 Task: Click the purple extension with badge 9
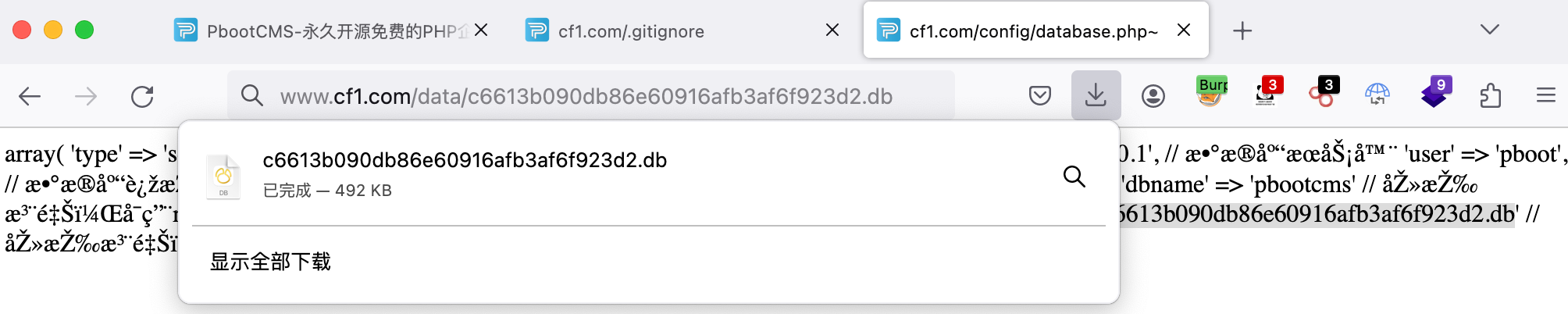pyautogui.click(x=1434, y=95)
